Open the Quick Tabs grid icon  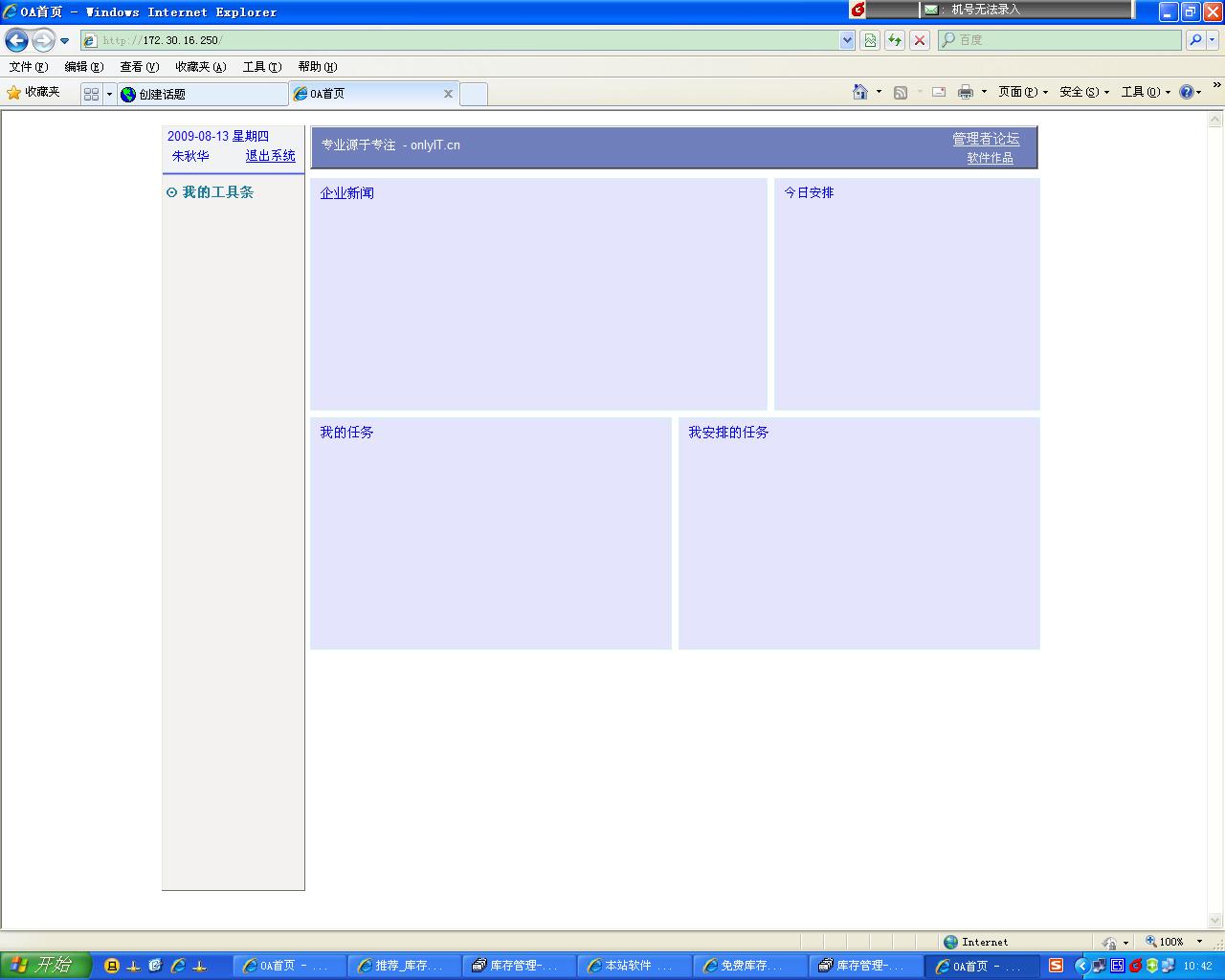tap(91, 94)
